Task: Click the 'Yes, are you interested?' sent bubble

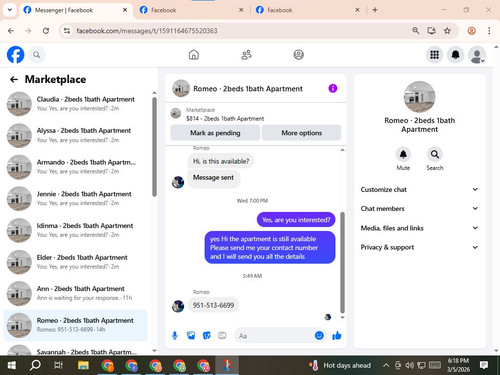Action: (296, 220)
